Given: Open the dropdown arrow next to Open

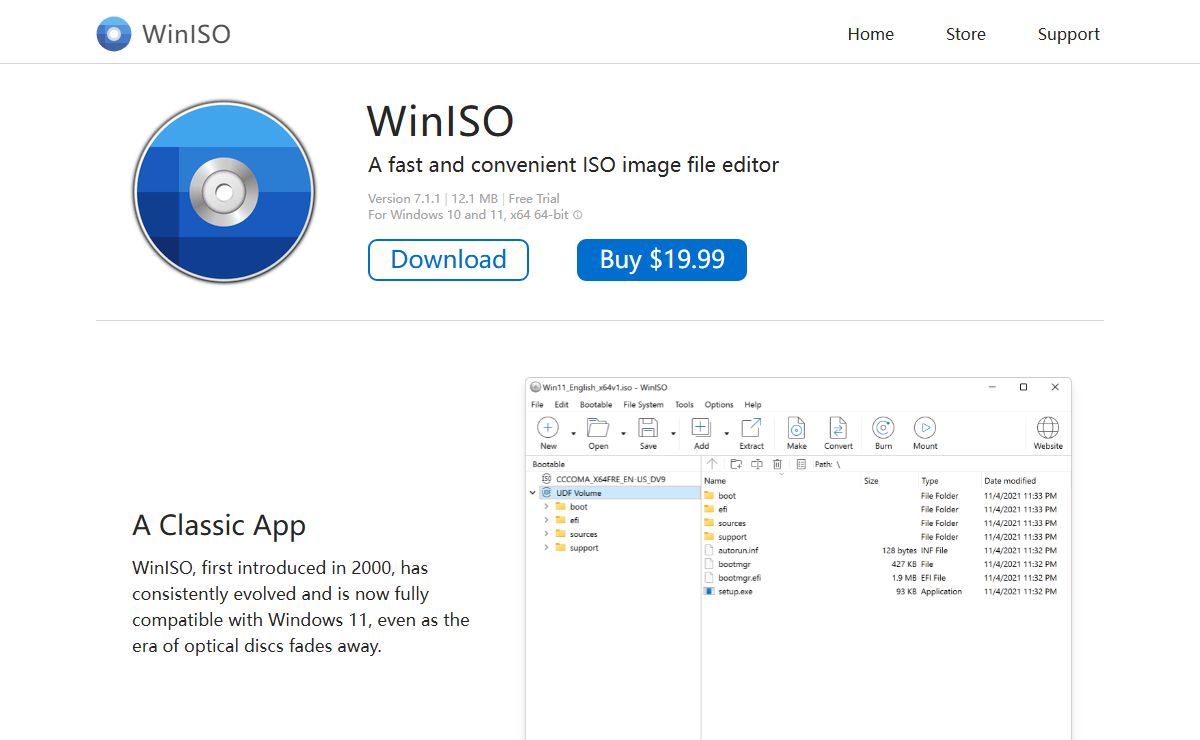Looking at the screenshot, I should [623, 433].
